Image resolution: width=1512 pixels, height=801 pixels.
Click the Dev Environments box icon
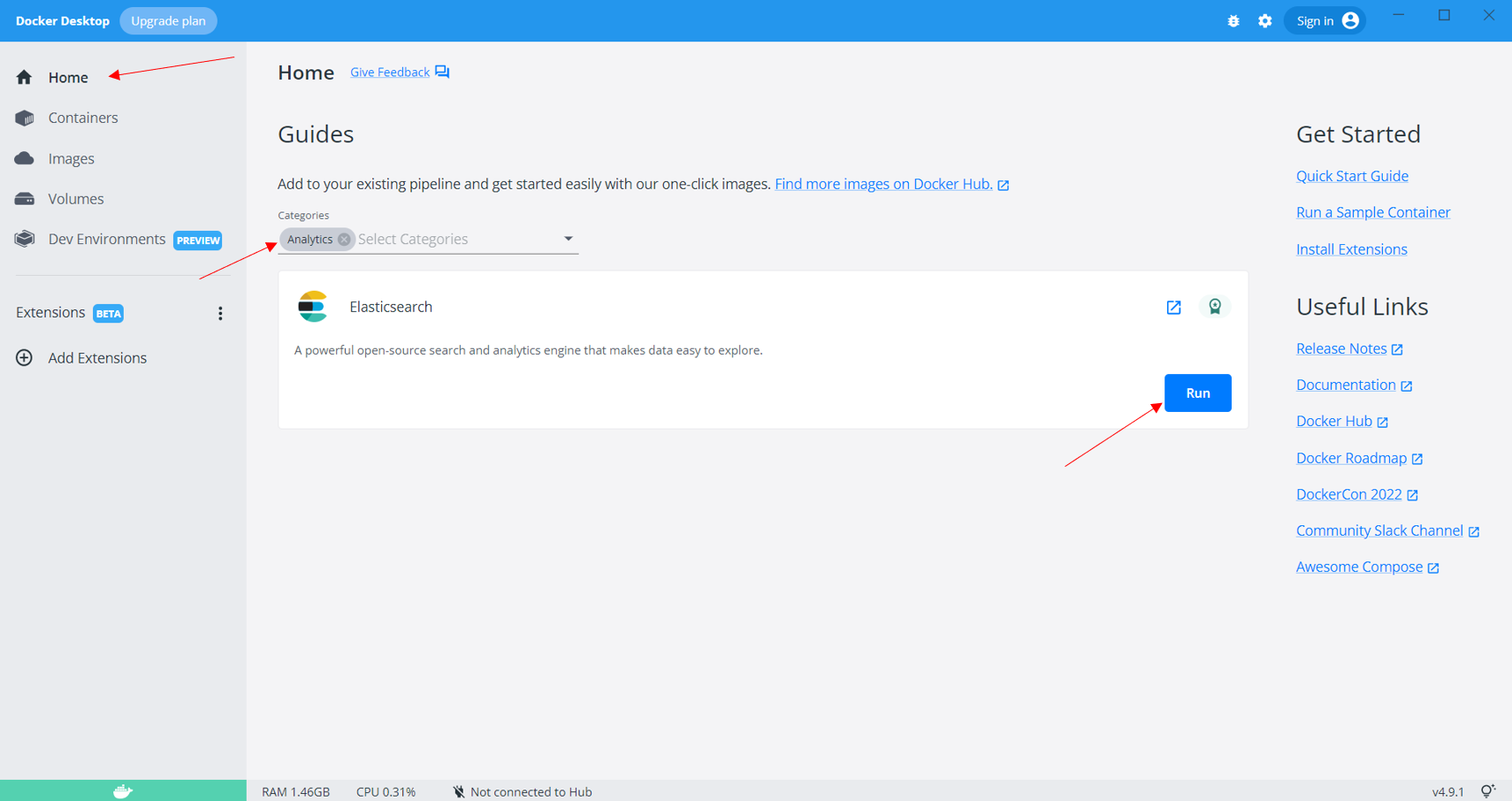tap(24, 239)
